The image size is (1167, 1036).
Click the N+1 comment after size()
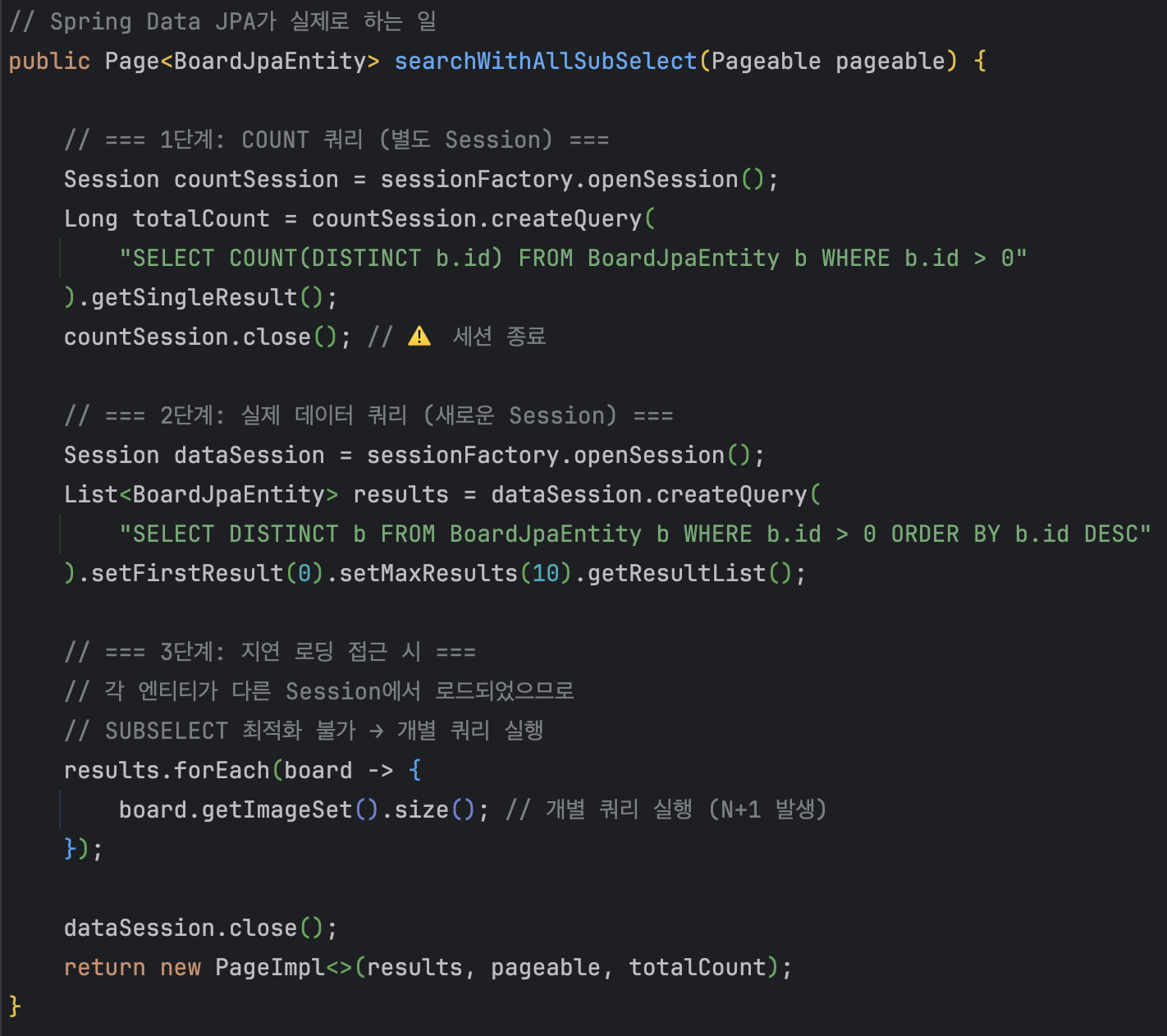[666, 810]
